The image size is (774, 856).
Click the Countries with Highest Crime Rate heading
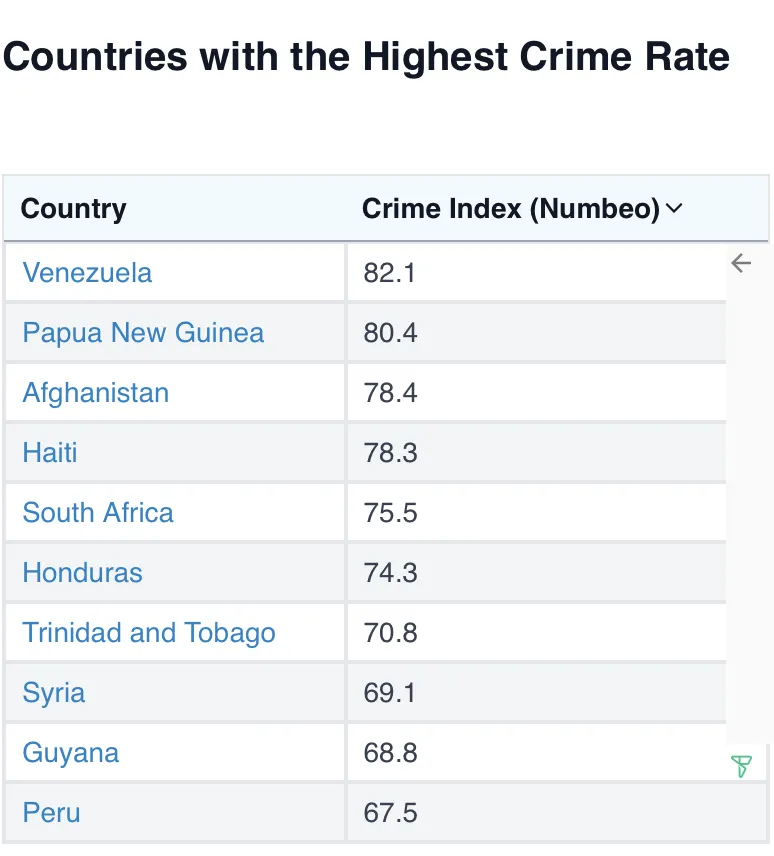(x=366, y=57)
